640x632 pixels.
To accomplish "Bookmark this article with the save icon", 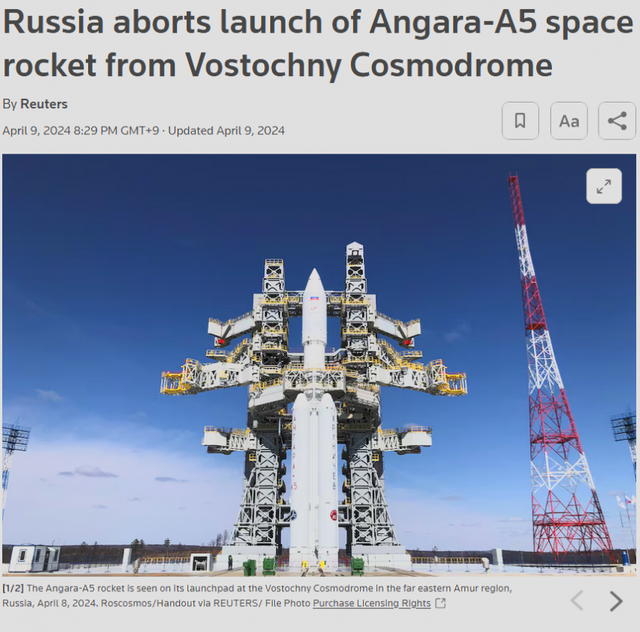I will click(x=520, y=121).
